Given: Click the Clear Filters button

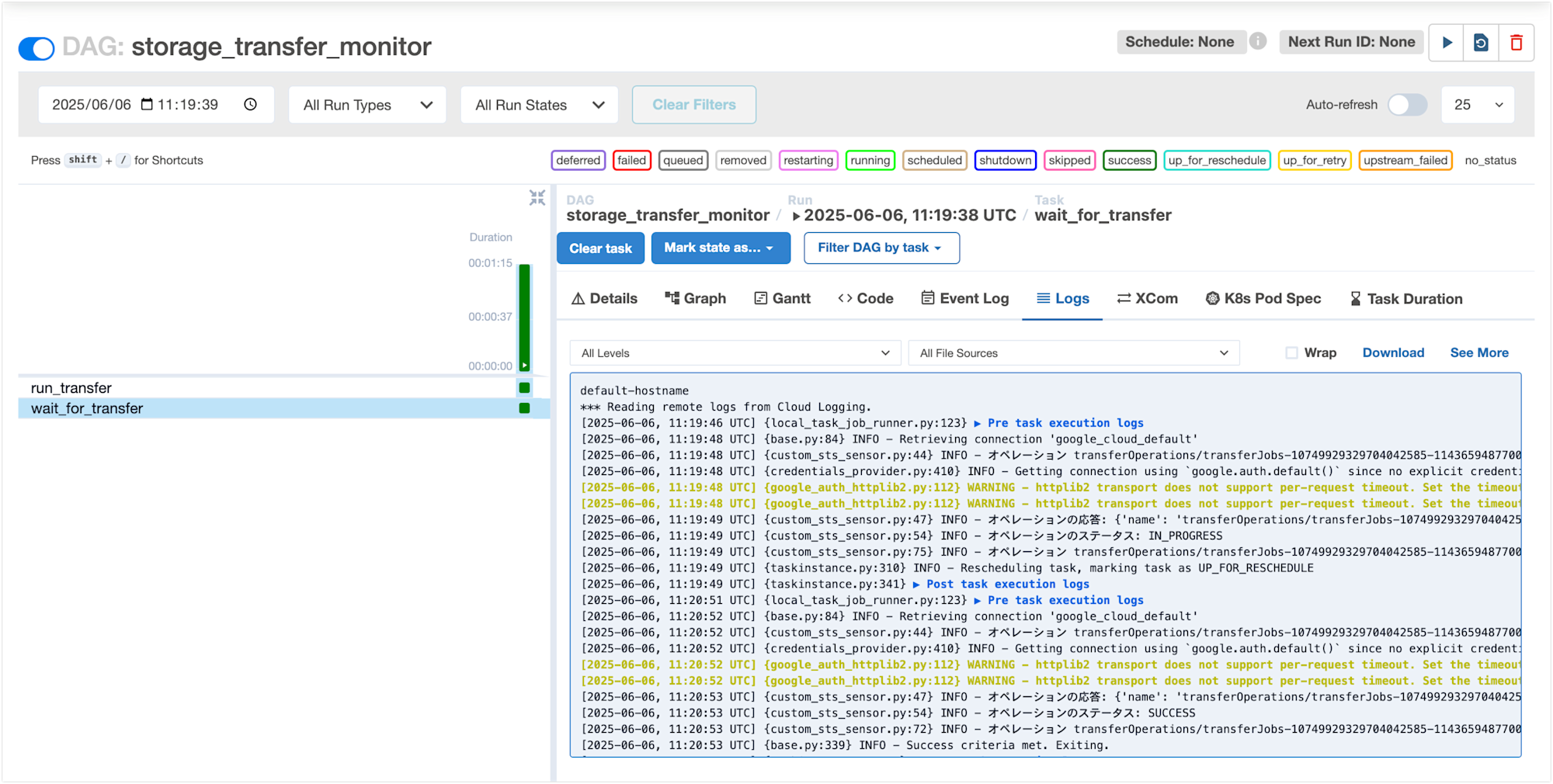Looking at the screenshot, I should pyautogui.click(x=694, y=105).
